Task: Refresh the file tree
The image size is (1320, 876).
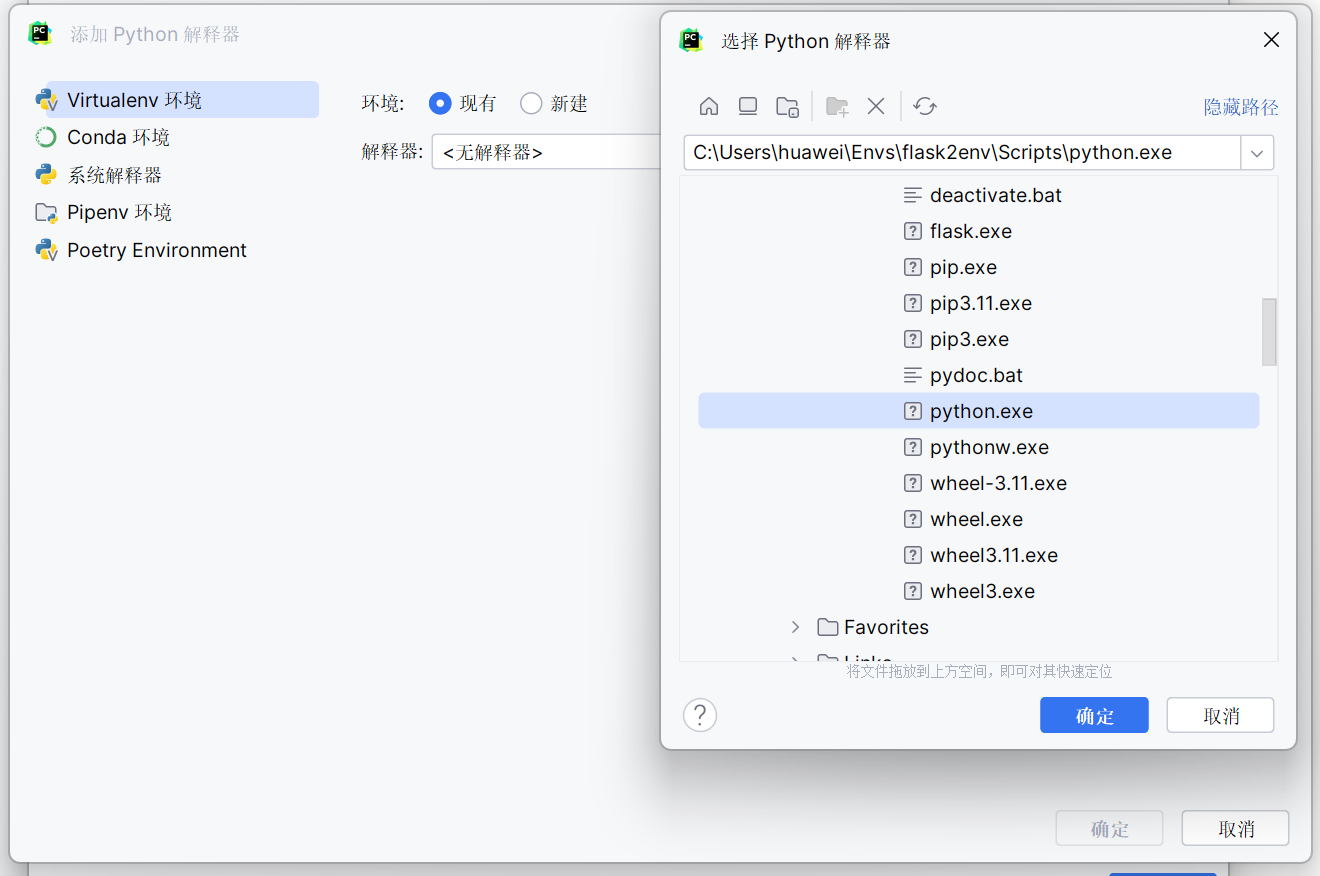Action: (925, 106)
